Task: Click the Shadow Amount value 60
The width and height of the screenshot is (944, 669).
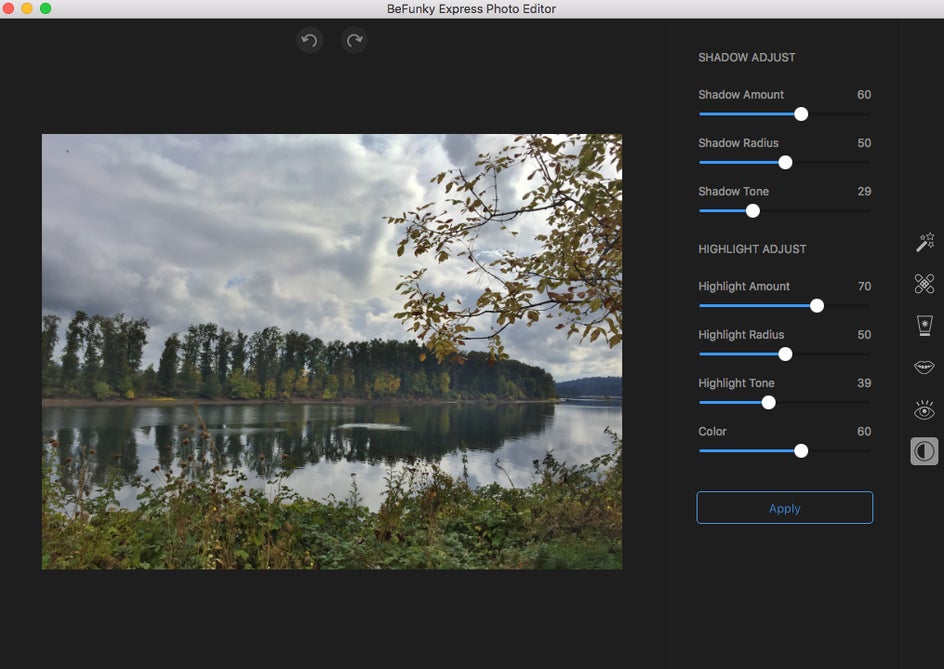Action: pyautogui.click(x=864, y=95)
